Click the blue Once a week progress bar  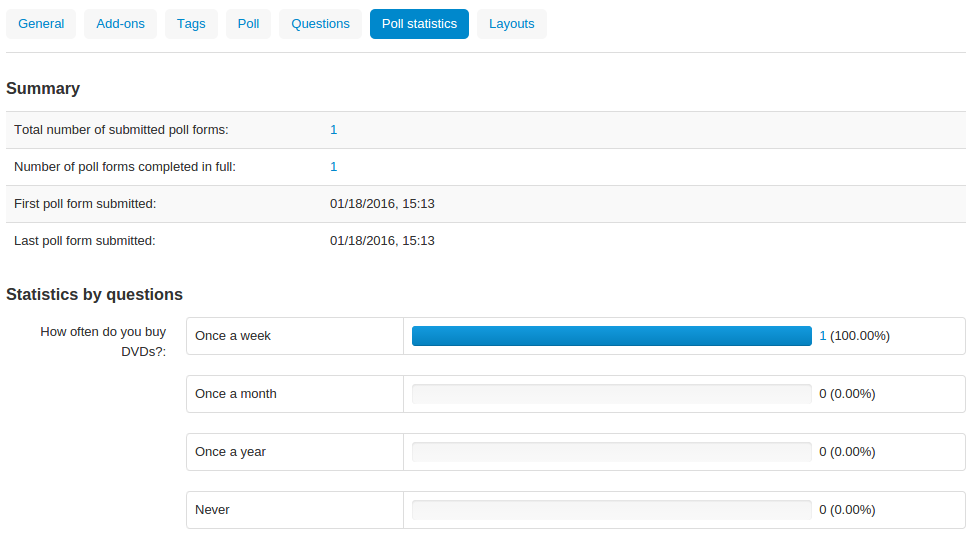tap(612, 335)
